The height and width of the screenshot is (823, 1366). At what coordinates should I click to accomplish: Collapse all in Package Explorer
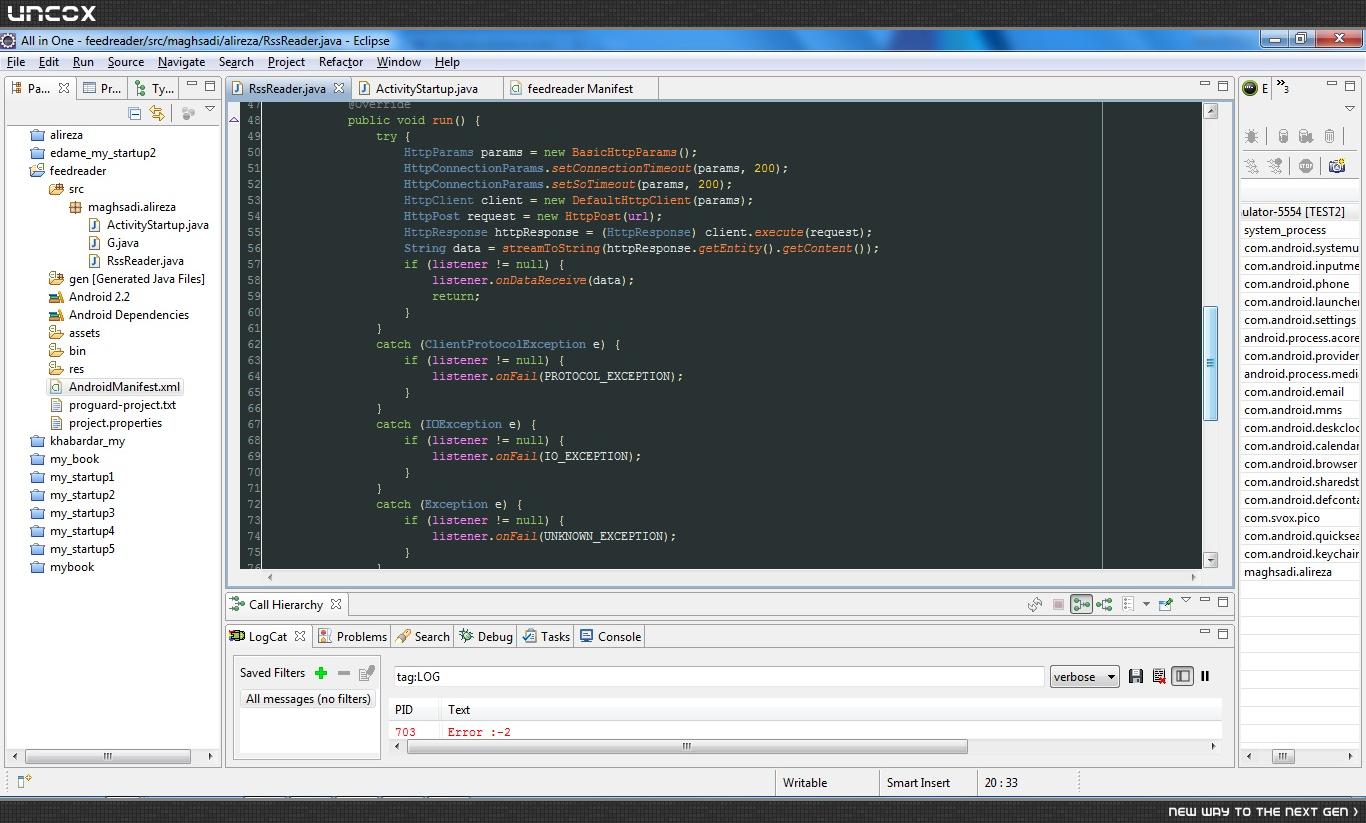135,113
